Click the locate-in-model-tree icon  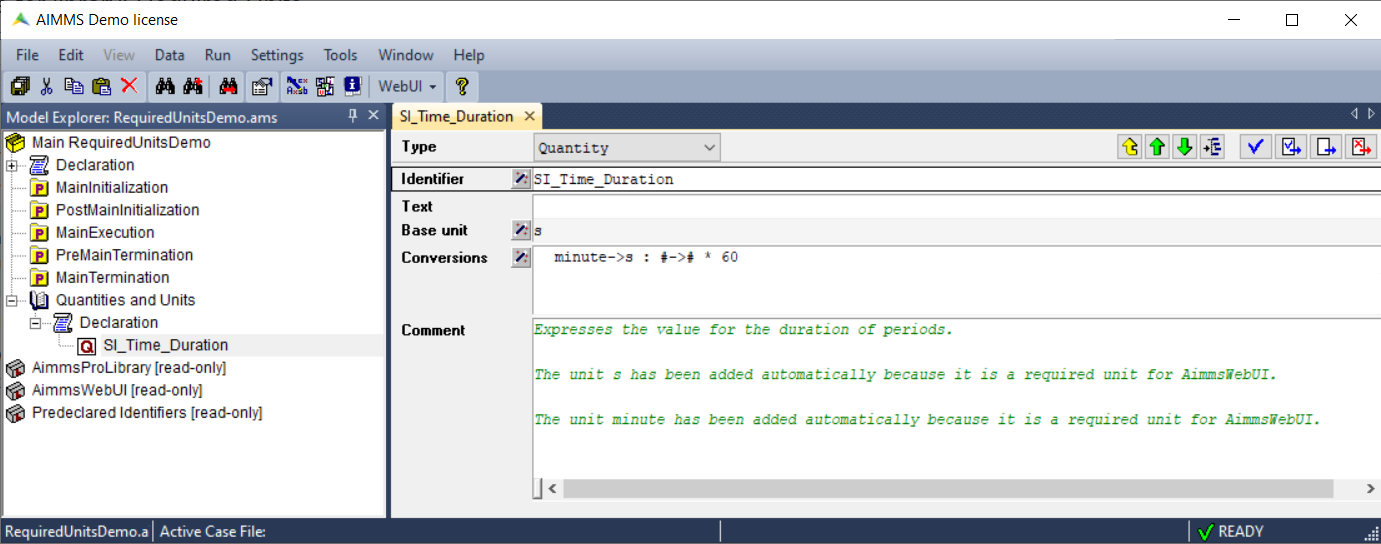coord(1212,148)
